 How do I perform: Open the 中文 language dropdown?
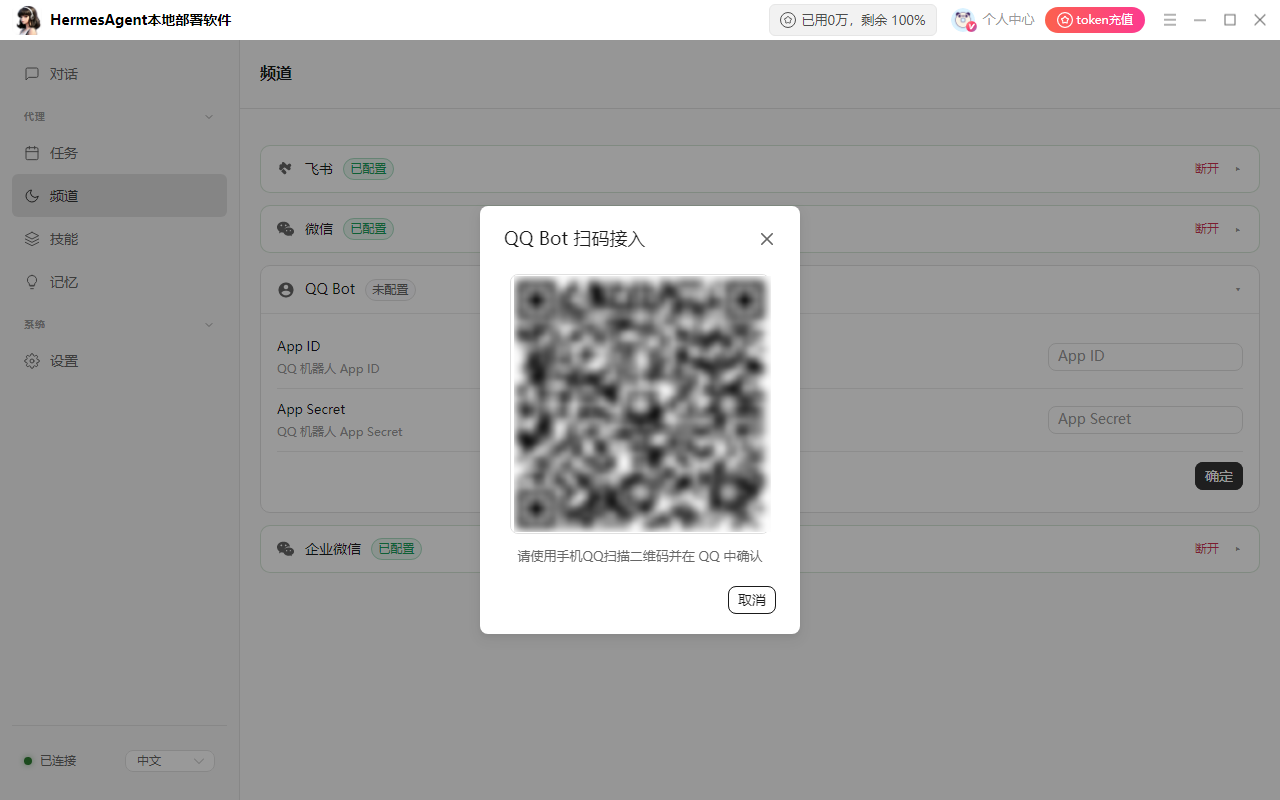[170, 761]
